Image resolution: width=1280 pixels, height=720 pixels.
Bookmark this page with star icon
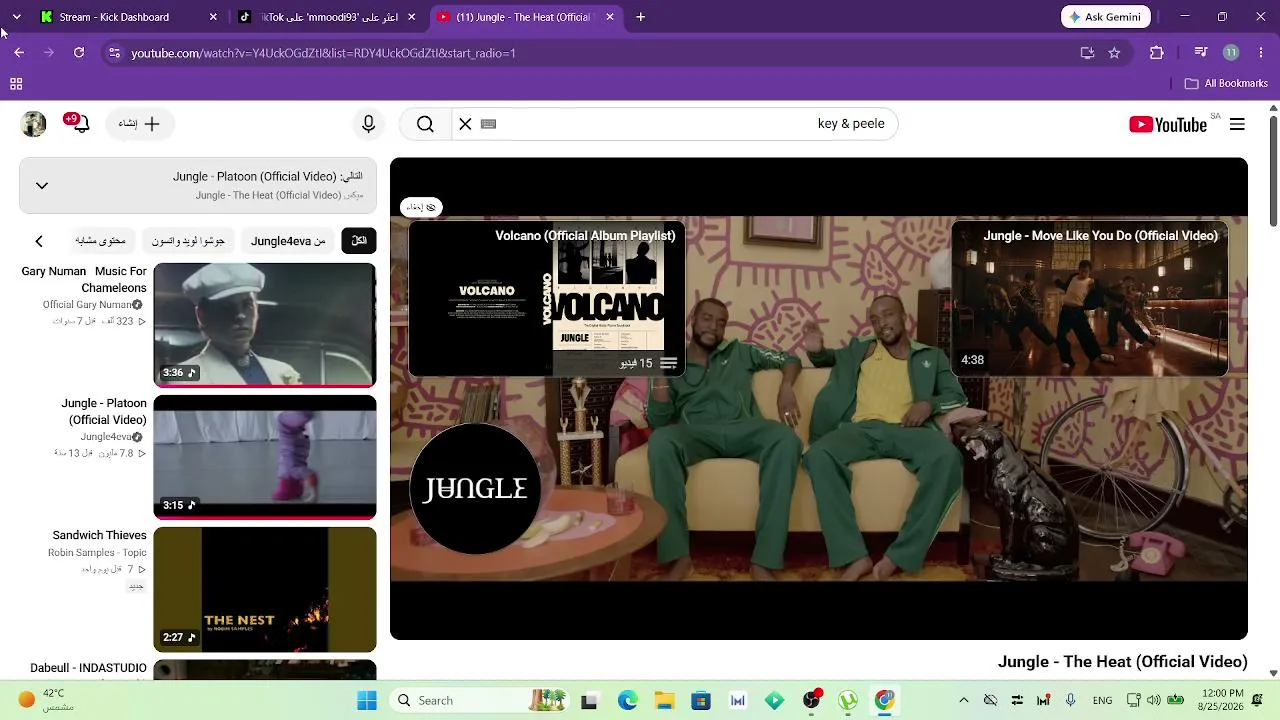click(x=1114, y=53)
